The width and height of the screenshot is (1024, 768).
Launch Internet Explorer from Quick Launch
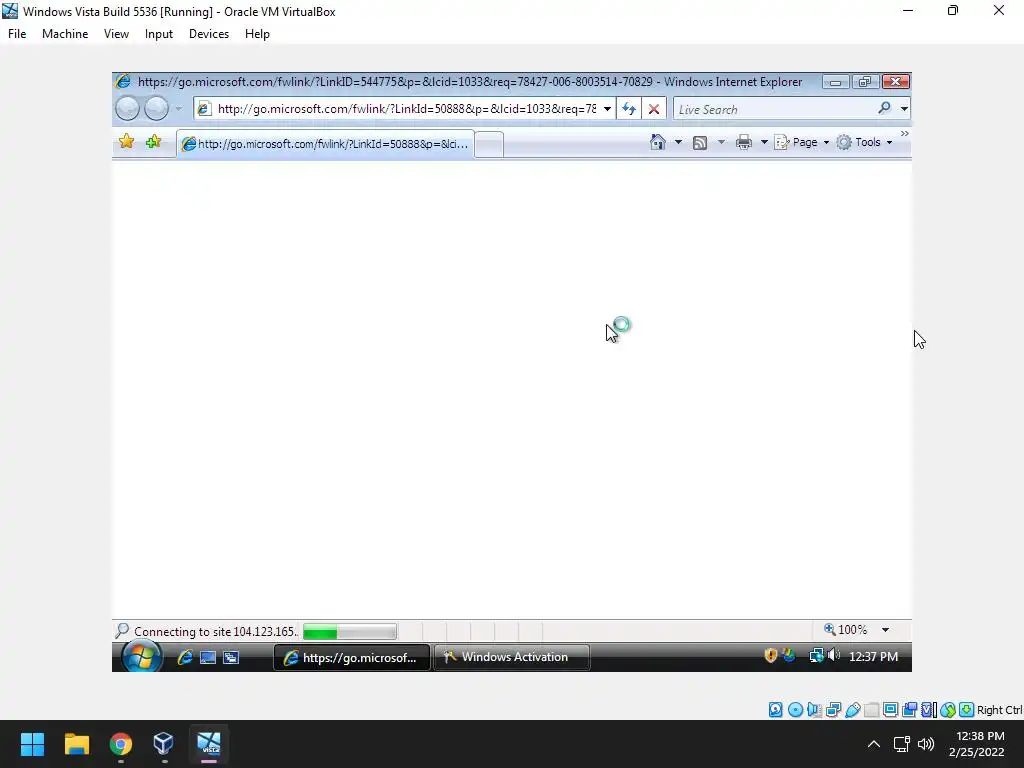coord(185,657)
